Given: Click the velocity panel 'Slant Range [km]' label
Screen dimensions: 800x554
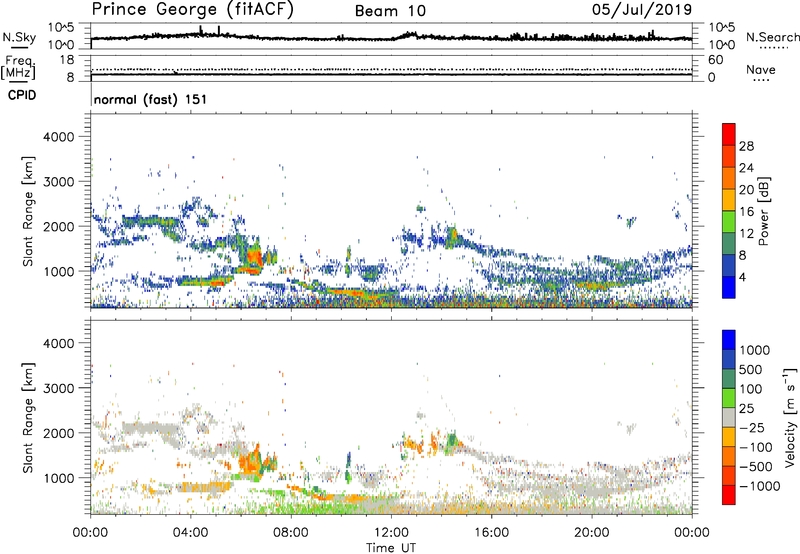Looking at the screenshot, I should [x=28, y=418].
